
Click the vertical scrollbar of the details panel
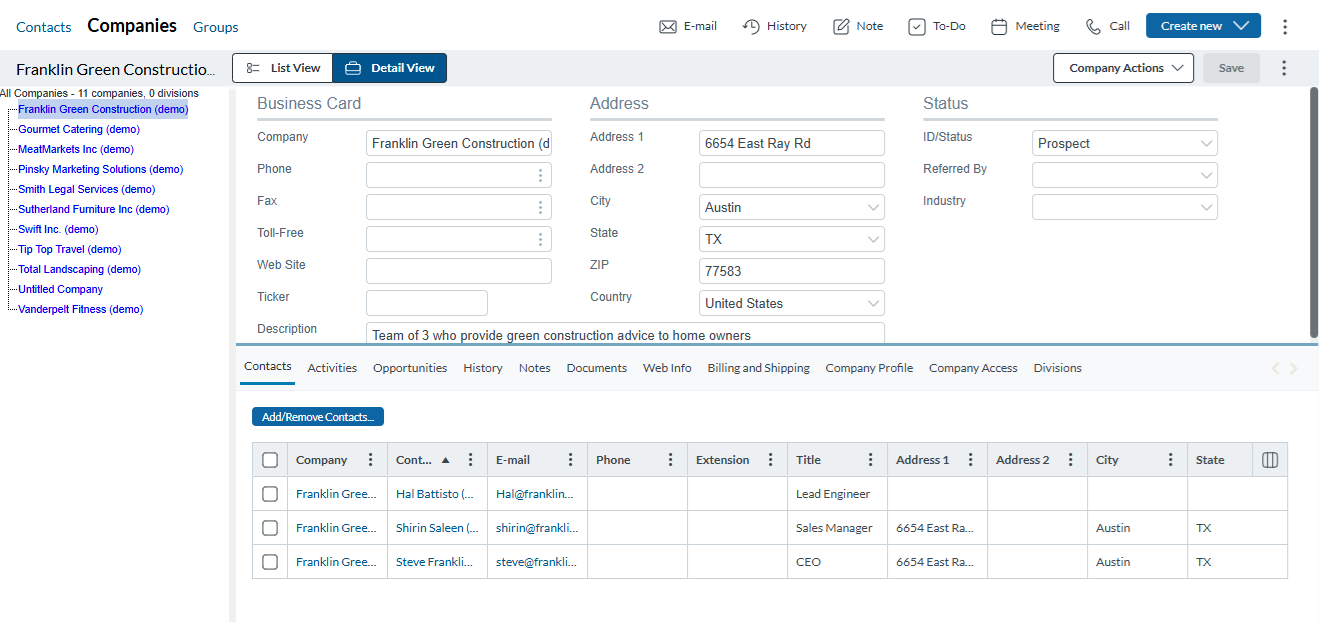pyautogui.click(x=1314, y=212)
